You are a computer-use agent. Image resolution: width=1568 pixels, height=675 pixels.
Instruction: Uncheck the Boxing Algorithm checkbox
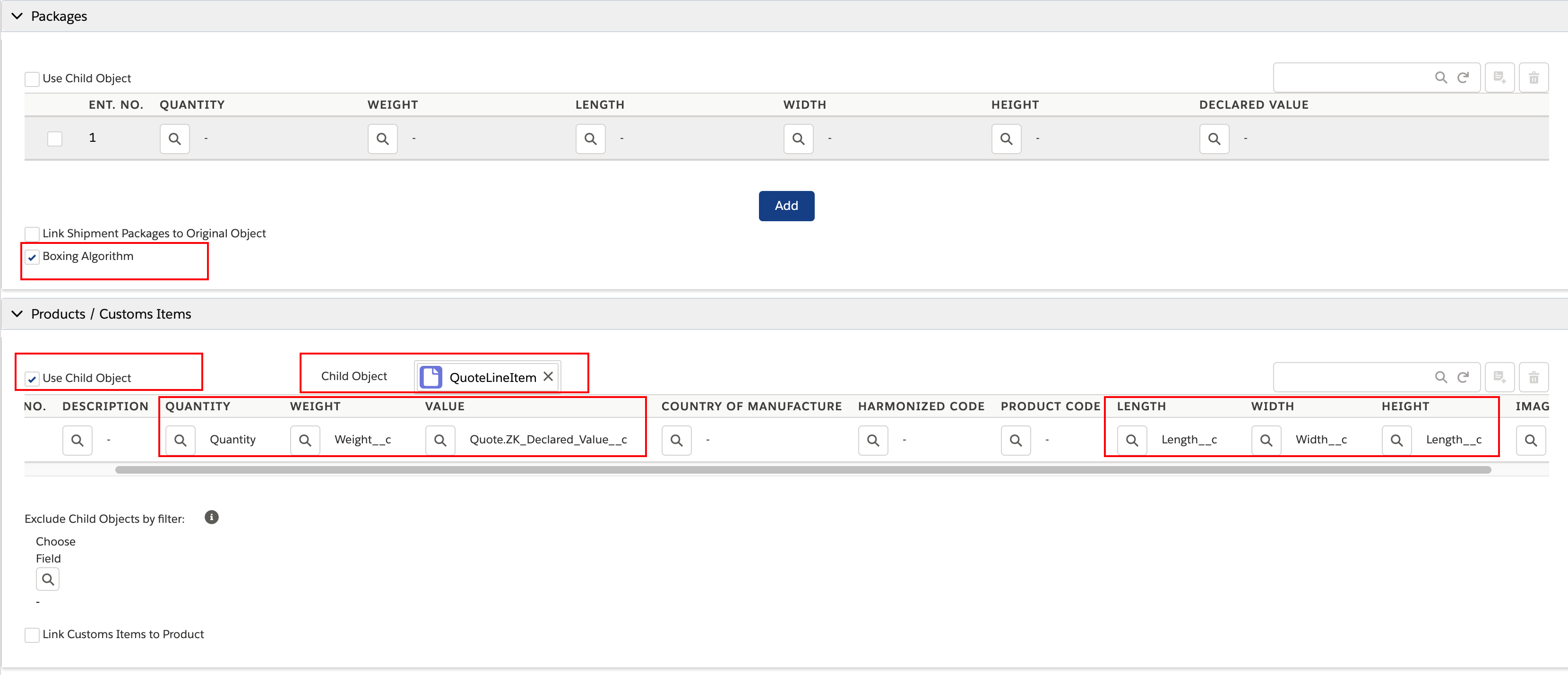[x=32, y=257]
